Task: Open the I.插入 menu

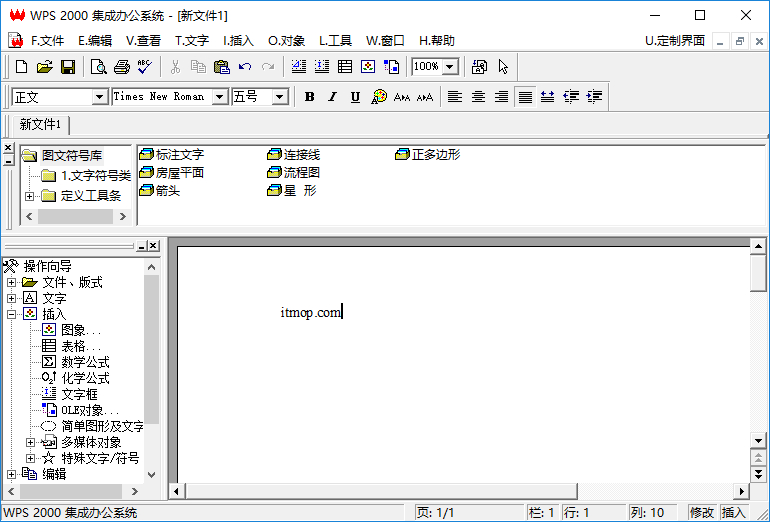Action: (238, 41)
